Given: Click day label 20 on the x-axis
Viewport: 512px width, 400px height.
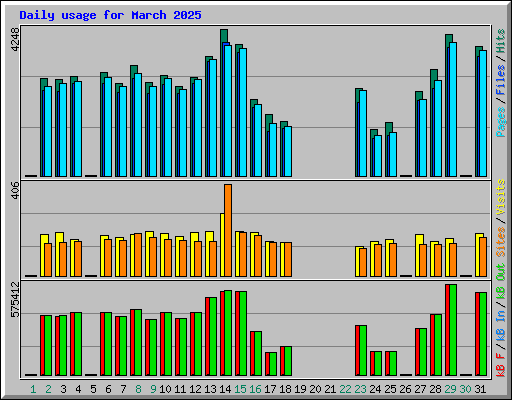Looking at the screenshot, I should coord(315,389).
